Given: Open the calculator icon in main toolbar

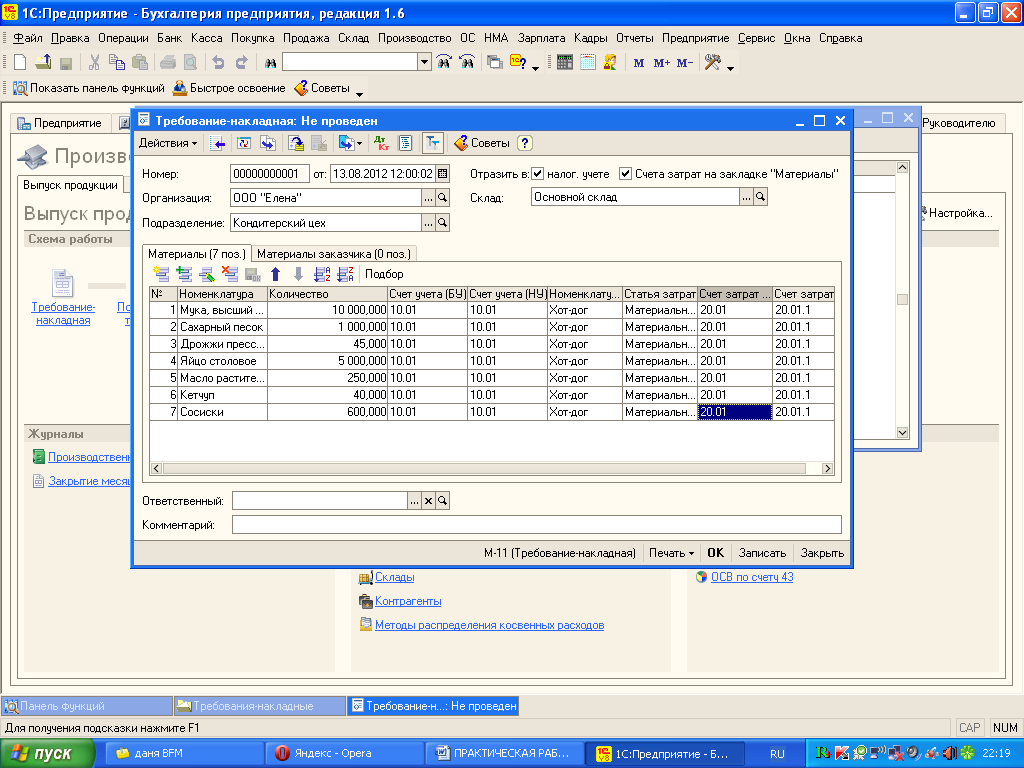Looking at the screenshot, I should click(565, 63).
